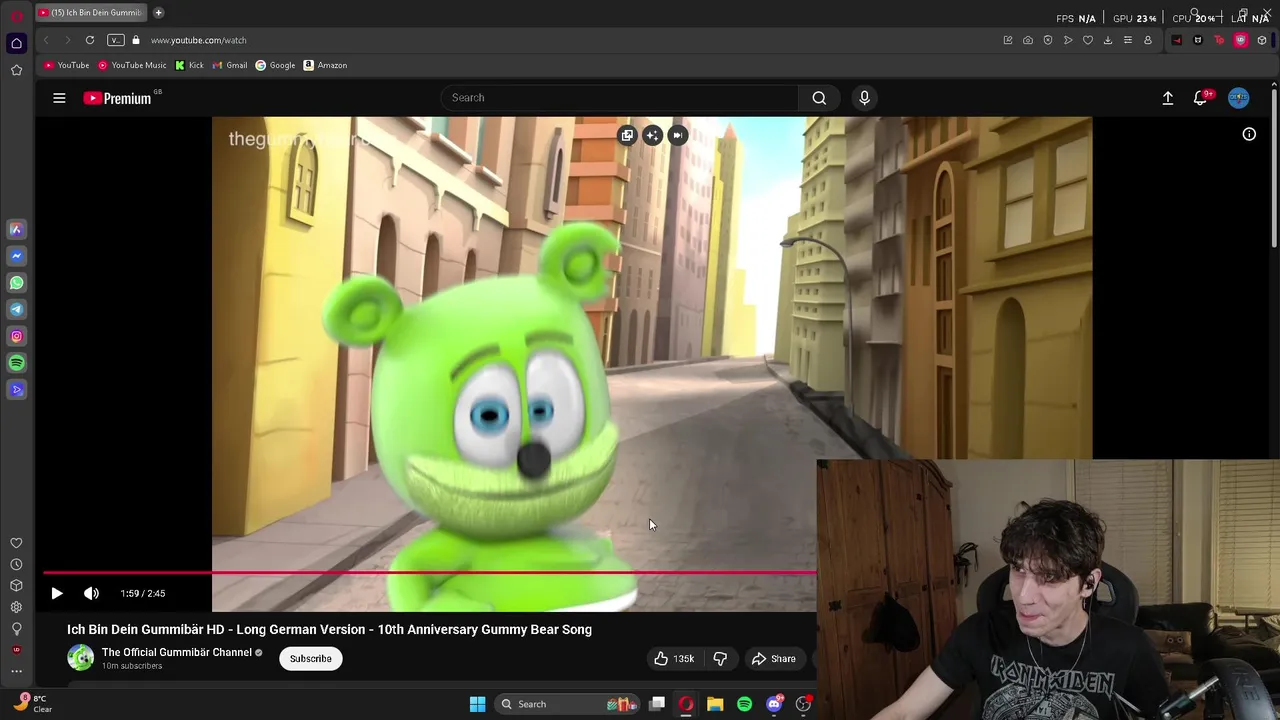
Task: Click the send arrow icon in toolbar
Action: tap(1068, 40)
